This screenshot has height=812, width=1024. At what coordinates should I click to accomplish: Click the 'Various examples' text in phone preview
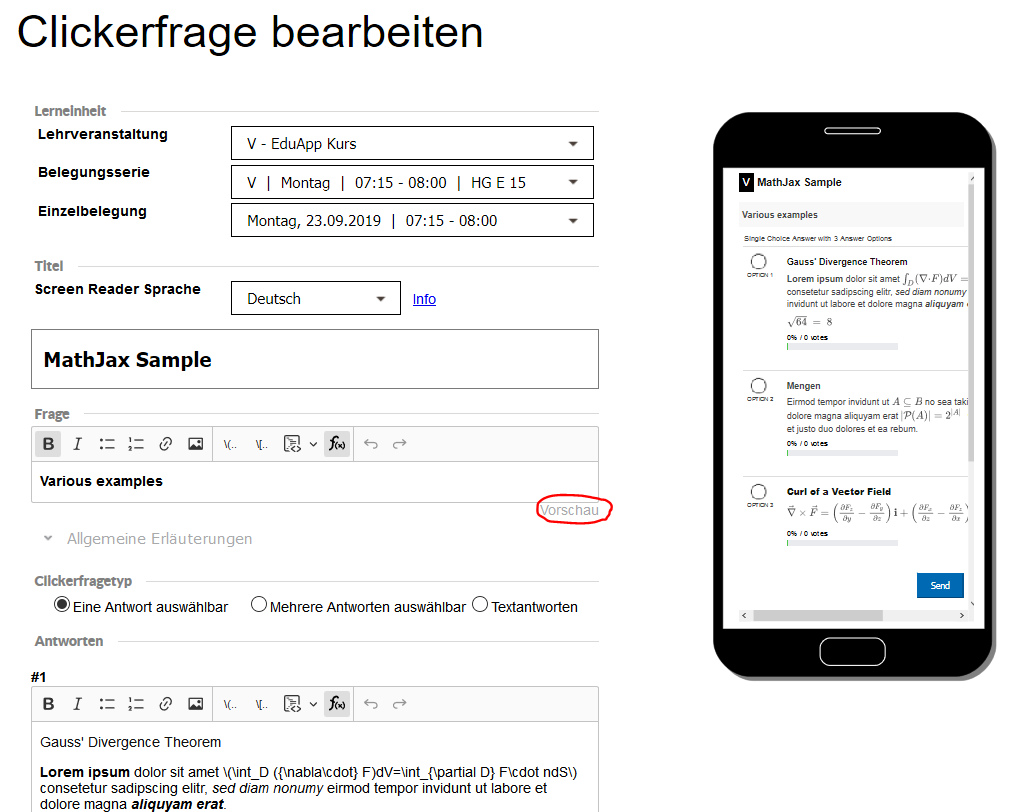click(x=780, y=215)
